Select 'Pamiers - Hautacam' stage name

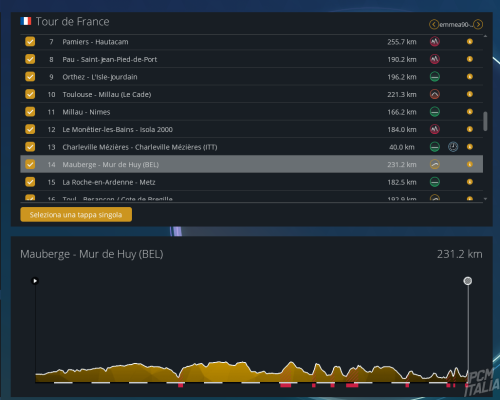[95, 42]
